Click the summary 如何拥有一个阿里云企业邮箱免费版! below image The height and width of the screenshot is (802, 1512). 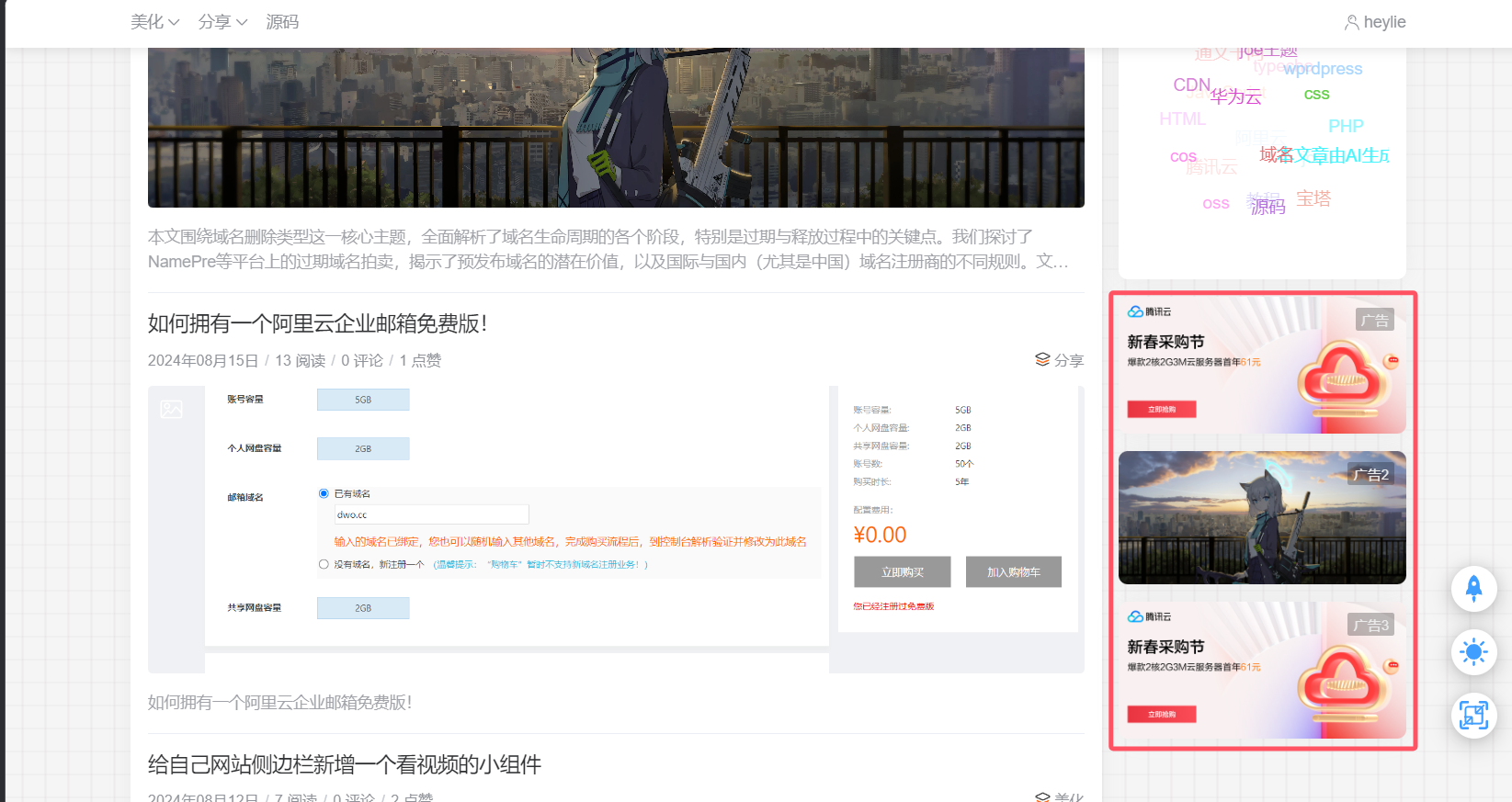(280, 703)
